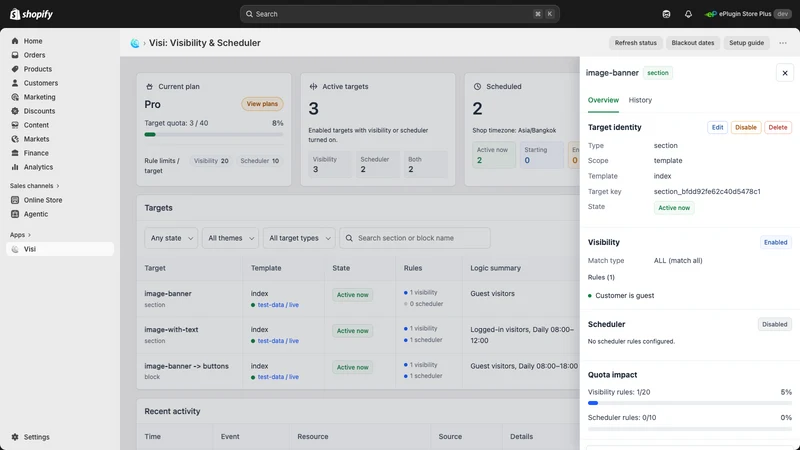Expand the Sales channels section
The image size is (800, 450).
pos(35,186)
